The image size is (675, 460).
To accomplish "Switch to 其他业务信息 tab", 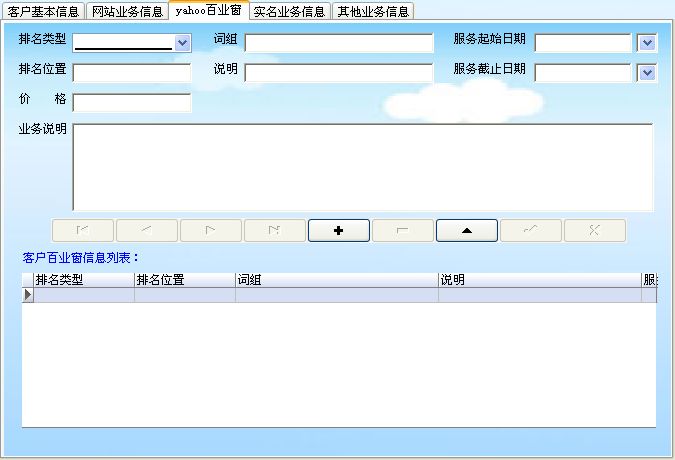I will point(373,12).
